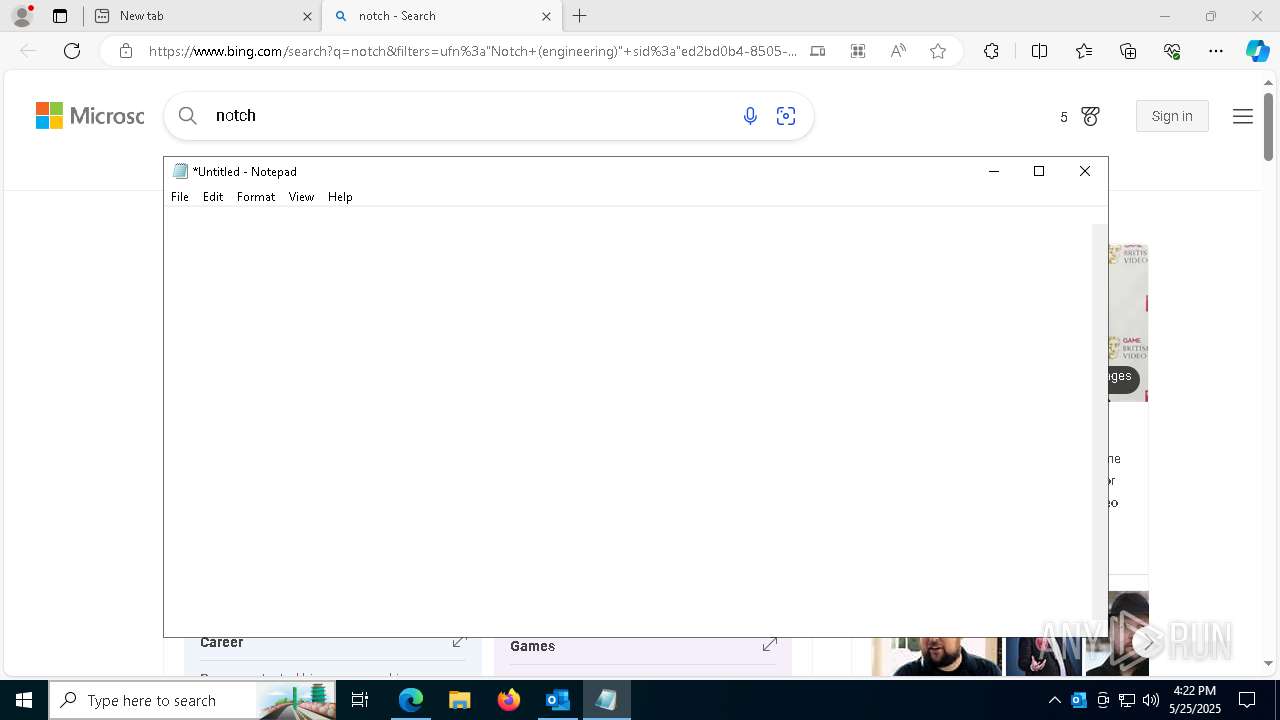Click the Sign in button
1280x720 pixels.
click(x=1172, y=116)
